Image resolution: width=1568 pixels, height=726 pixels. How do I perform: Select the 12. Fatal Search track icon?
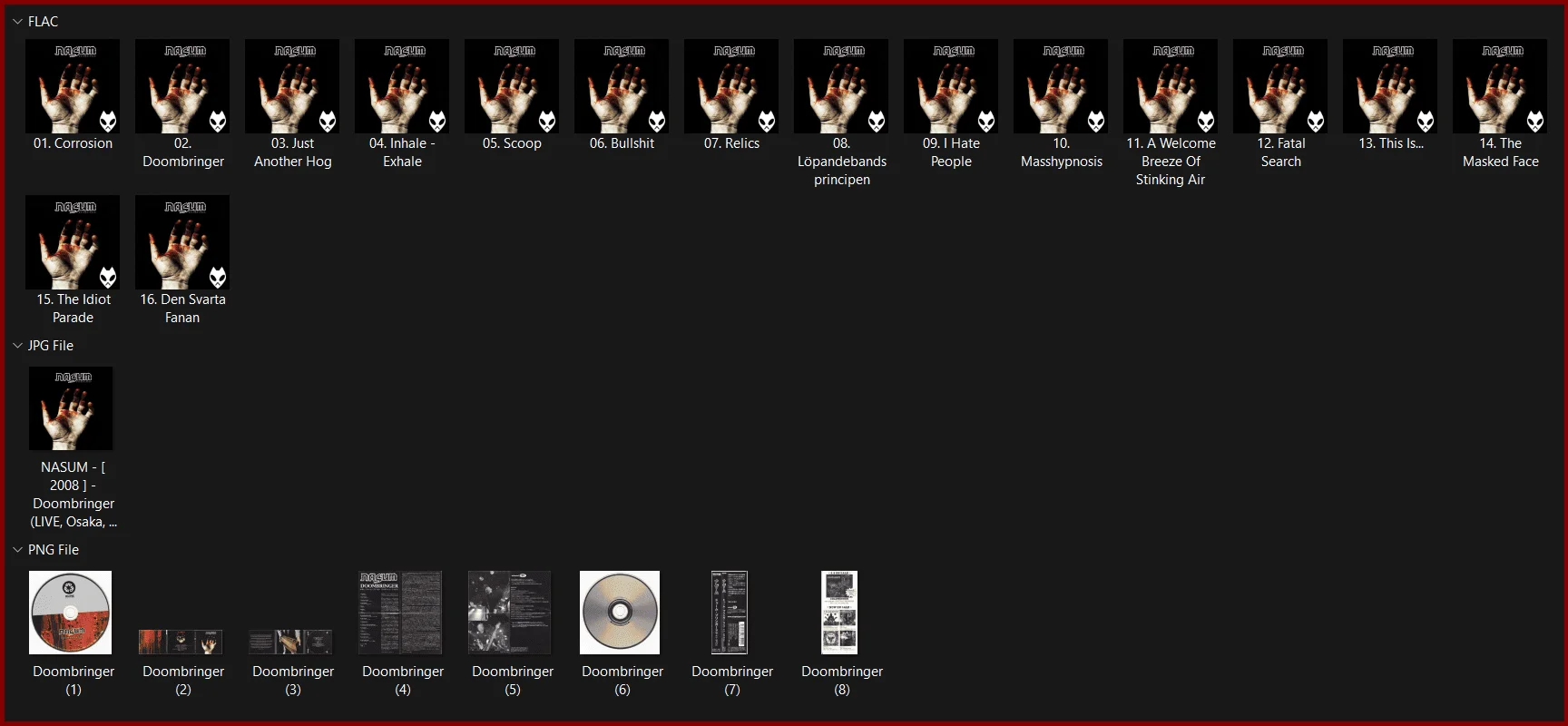[x=1280, y=86]
